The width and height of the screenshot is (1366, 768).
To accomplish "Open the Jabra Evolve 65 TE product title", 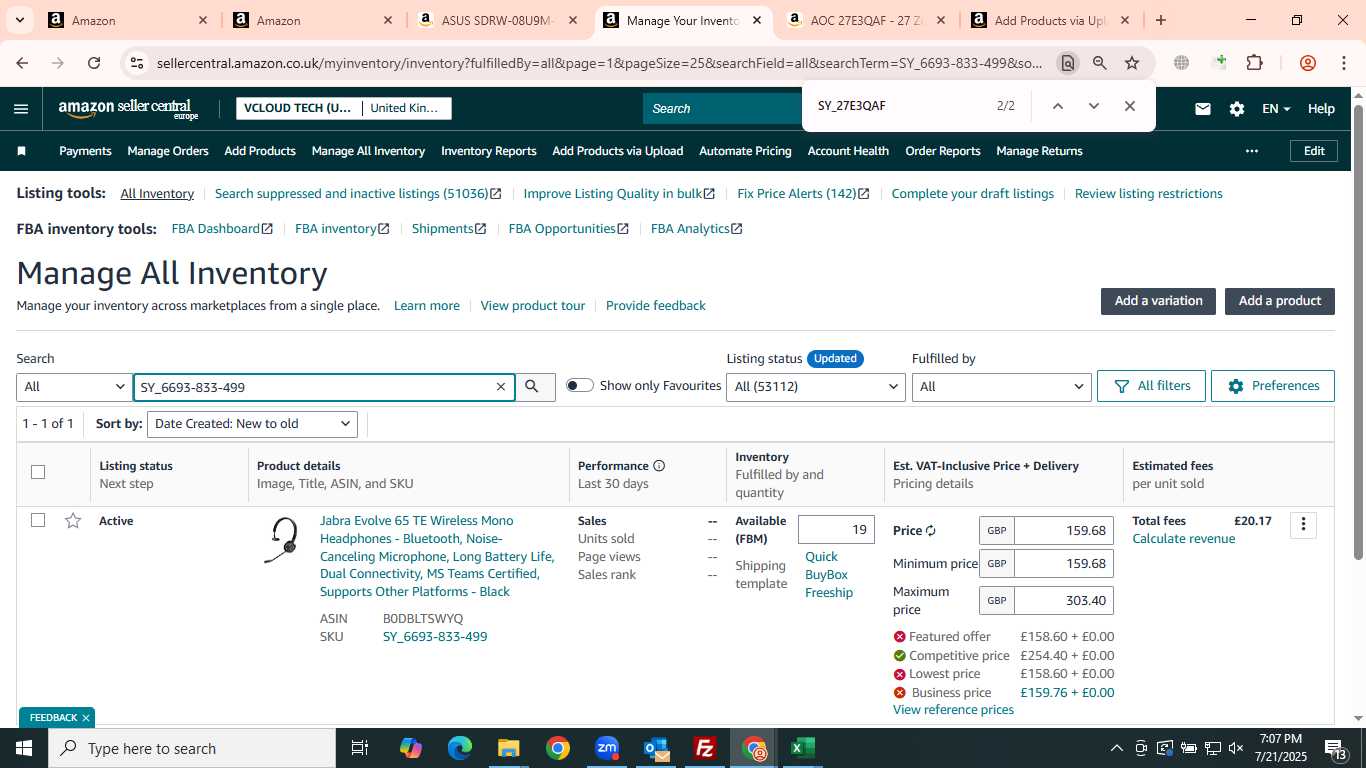I will 437,556.
